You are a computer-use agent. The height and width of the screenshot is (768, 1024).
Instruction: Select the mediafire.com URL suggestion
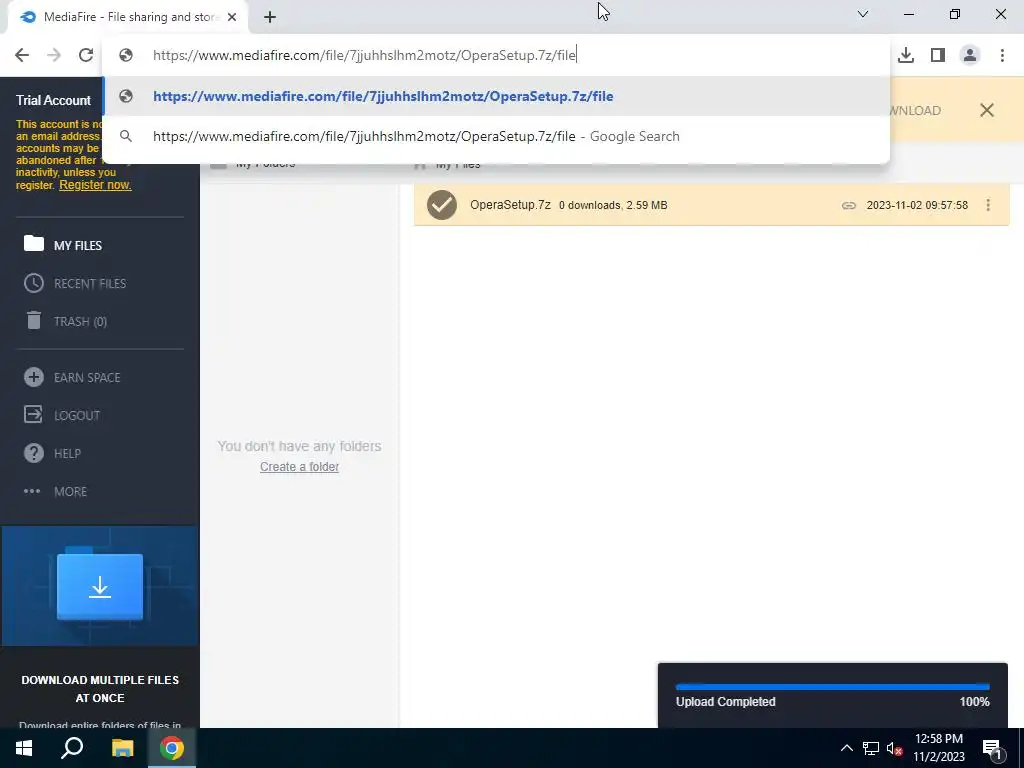496,96
